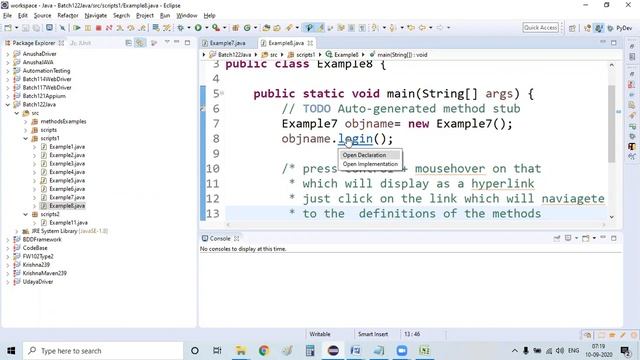Open the Debug button dropdown arrow

point(189,28)
